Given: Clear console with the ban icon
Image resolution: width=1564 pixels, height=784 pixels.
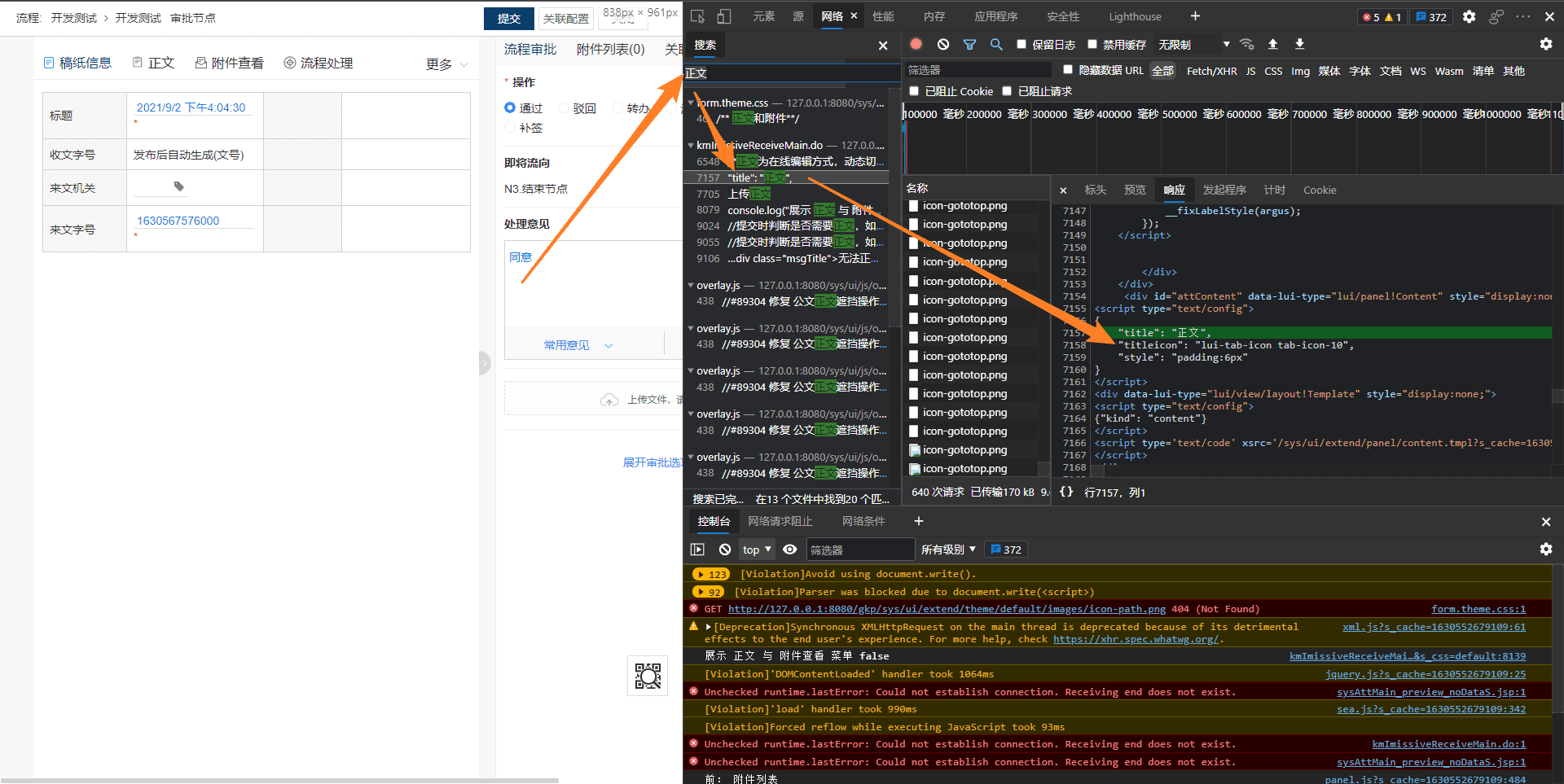Looking at the screenshot, I should pyautogui.click(x=725, y=550).
